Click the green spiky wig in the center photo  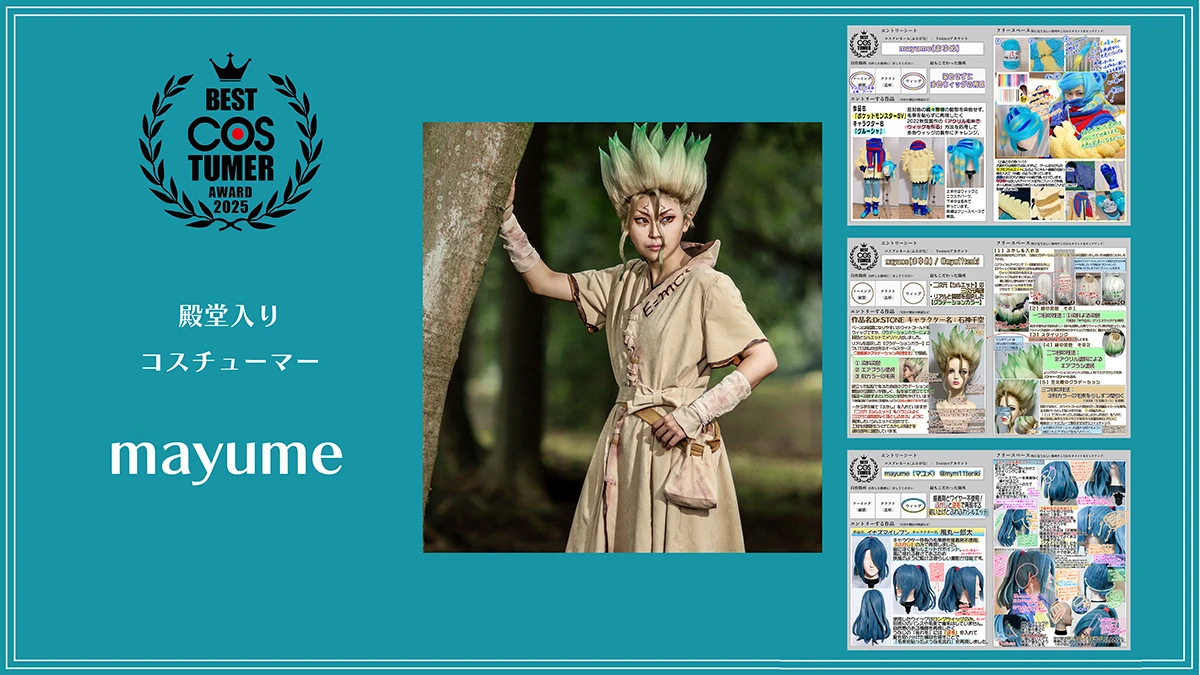(653, 167)
